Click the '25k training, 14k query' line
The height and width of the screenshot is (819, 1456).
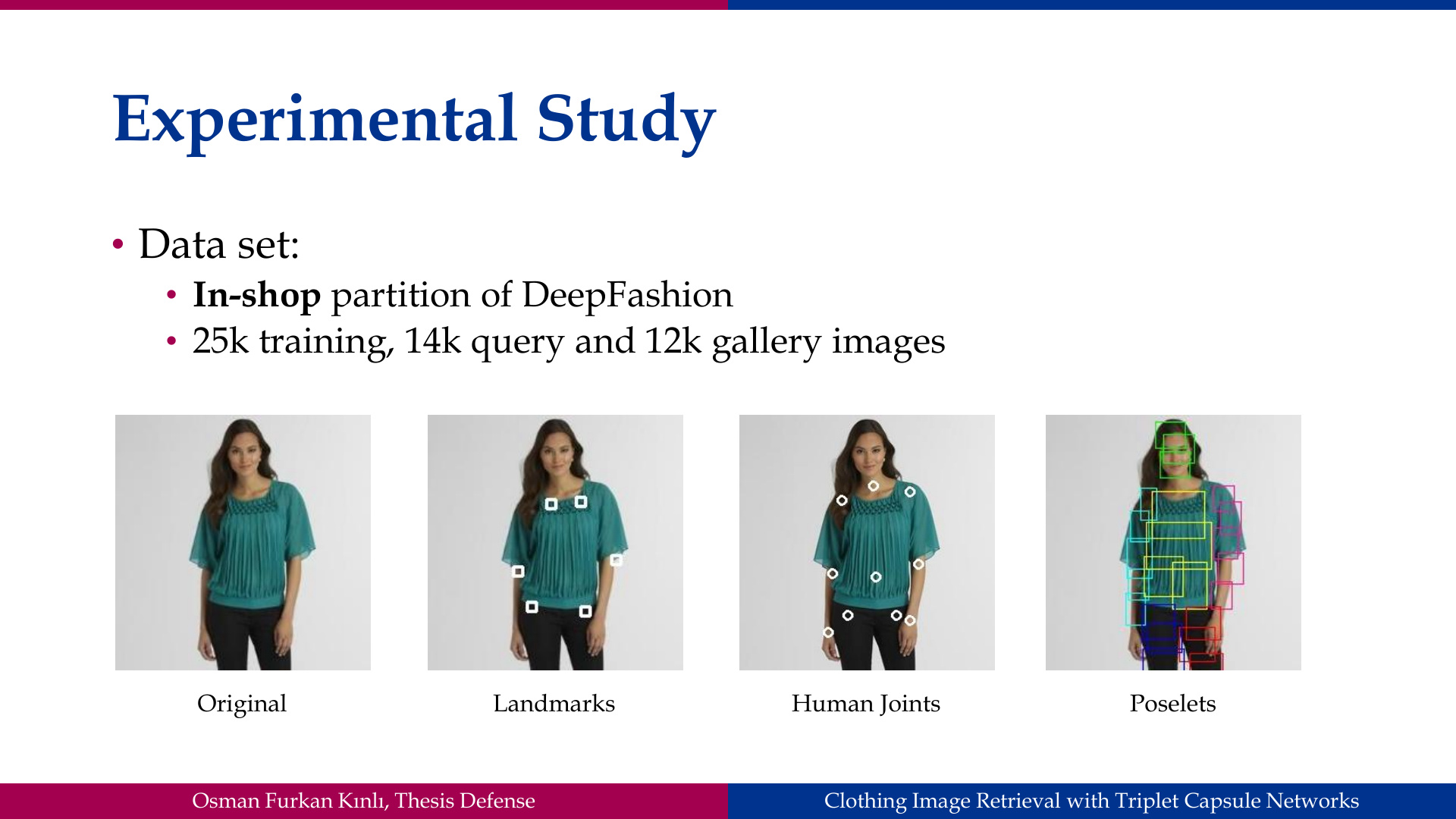coord(569,341)
